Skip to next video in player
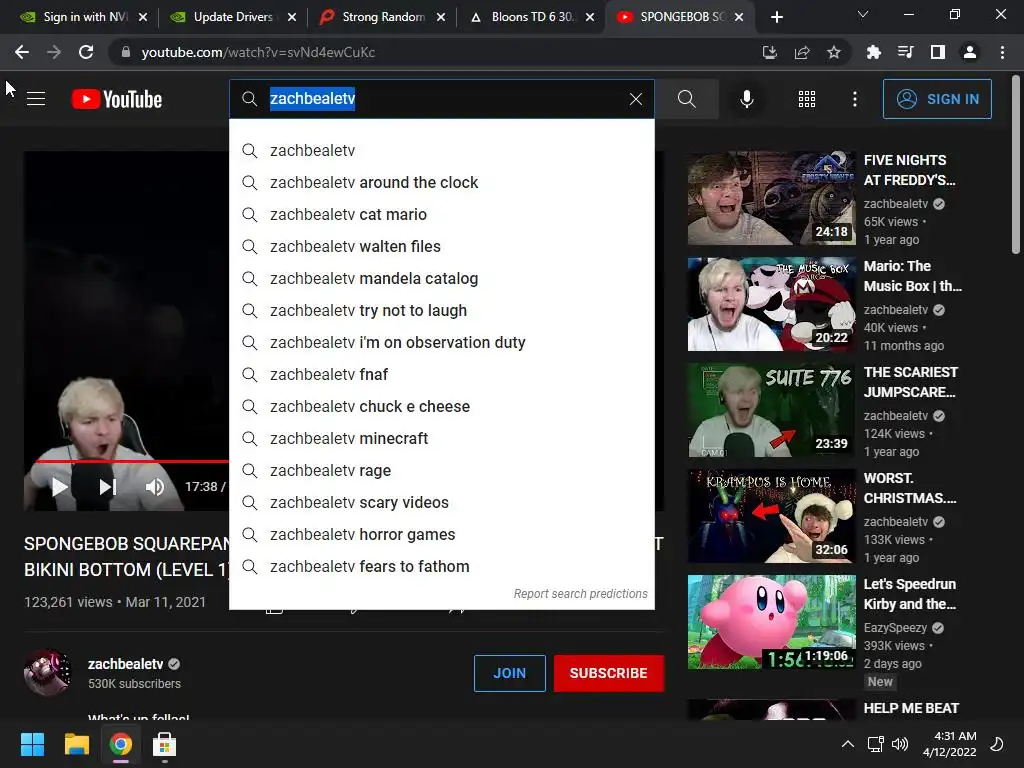Viewport: 1024px width, 768px height. pos(107,487)
